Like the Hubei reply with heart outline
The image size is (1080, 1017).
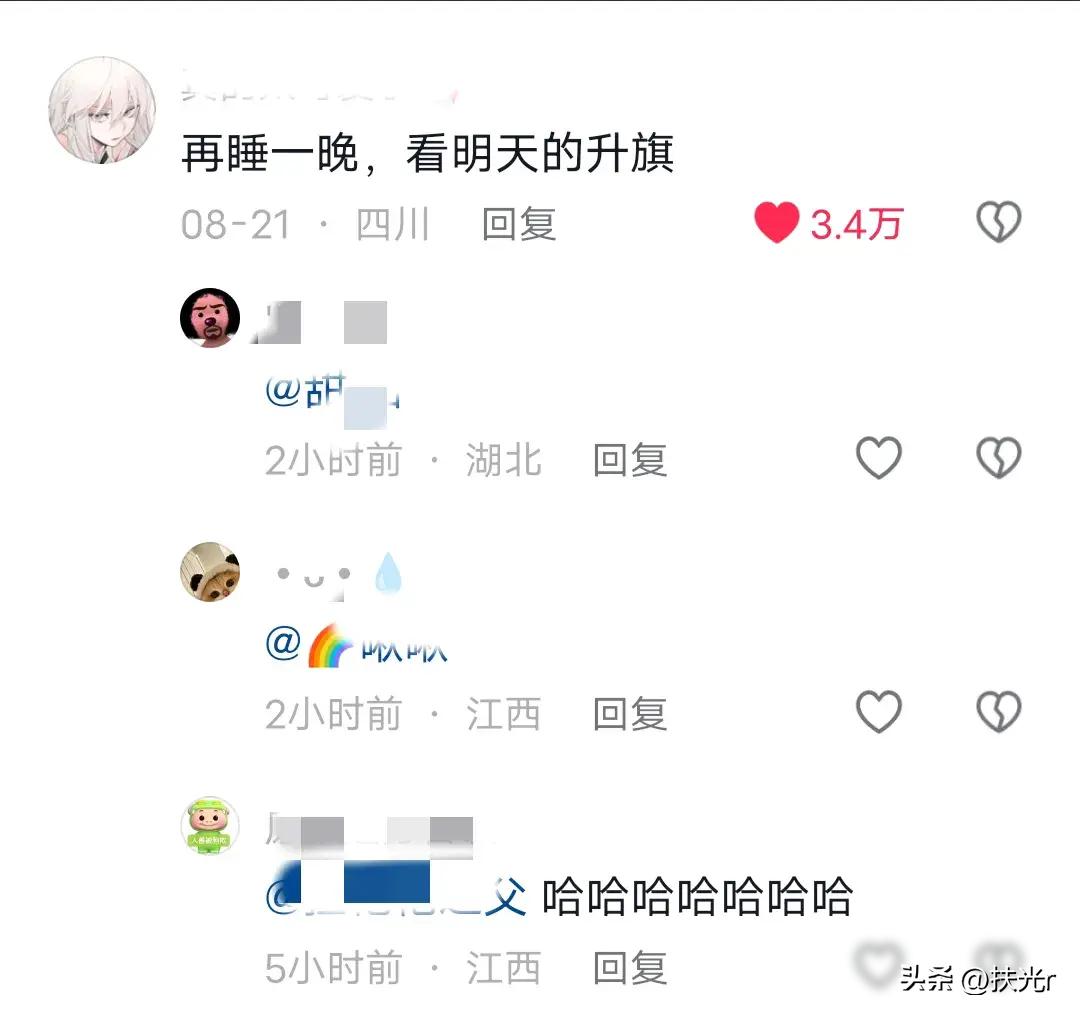click(x=879, y=458)
